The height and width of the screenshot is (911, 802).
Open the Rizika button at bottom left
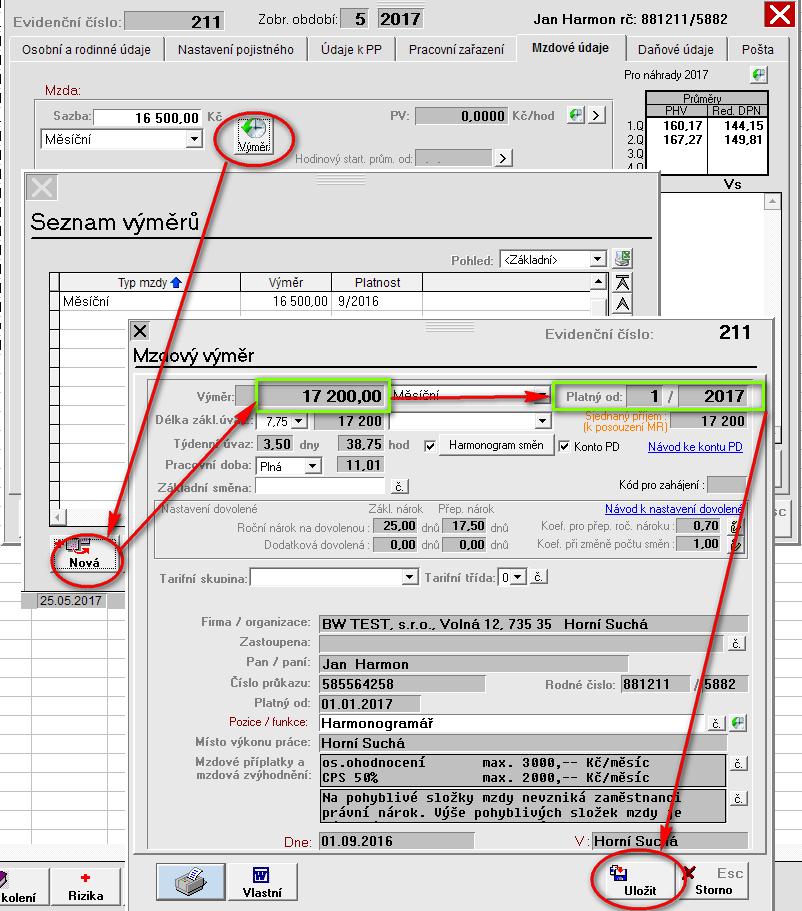click(85, 887)
